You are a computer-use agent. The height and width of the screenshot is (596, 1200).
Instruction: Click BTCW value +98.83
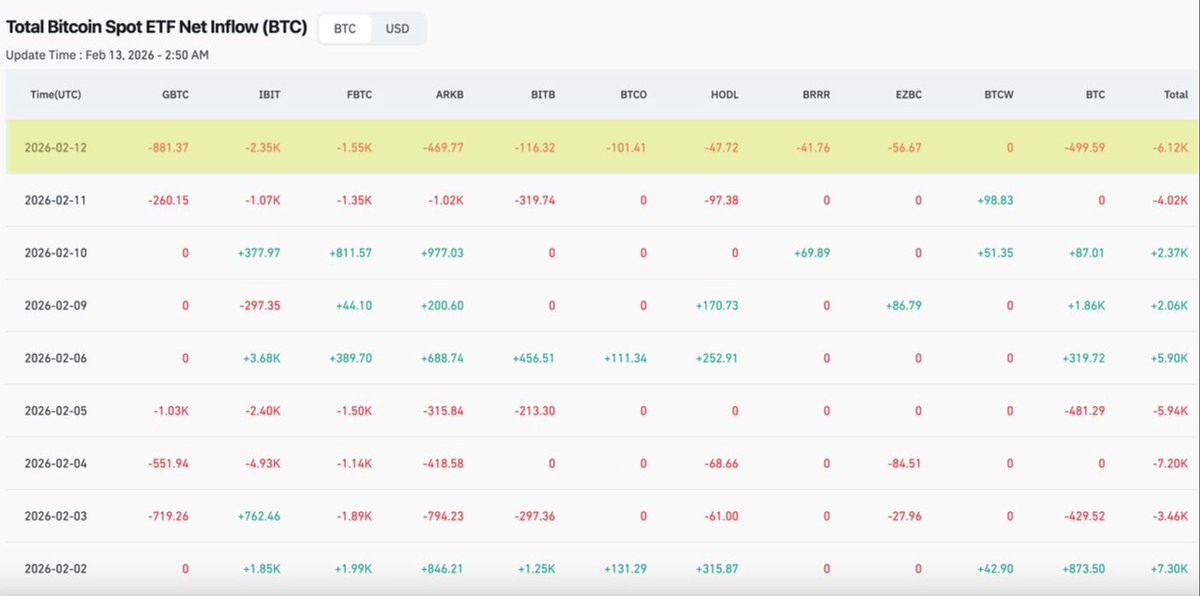click(994, 200)
